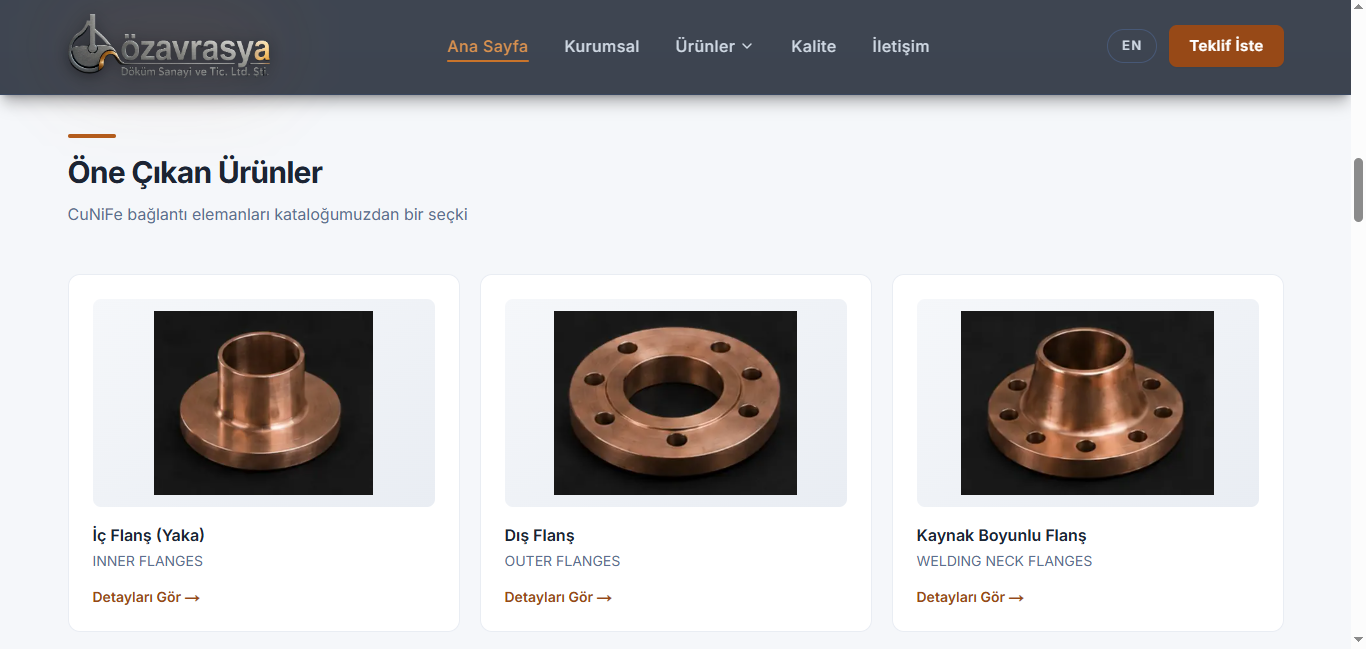
Task: Click the Dış Flanş title
Action: point(540,535)
